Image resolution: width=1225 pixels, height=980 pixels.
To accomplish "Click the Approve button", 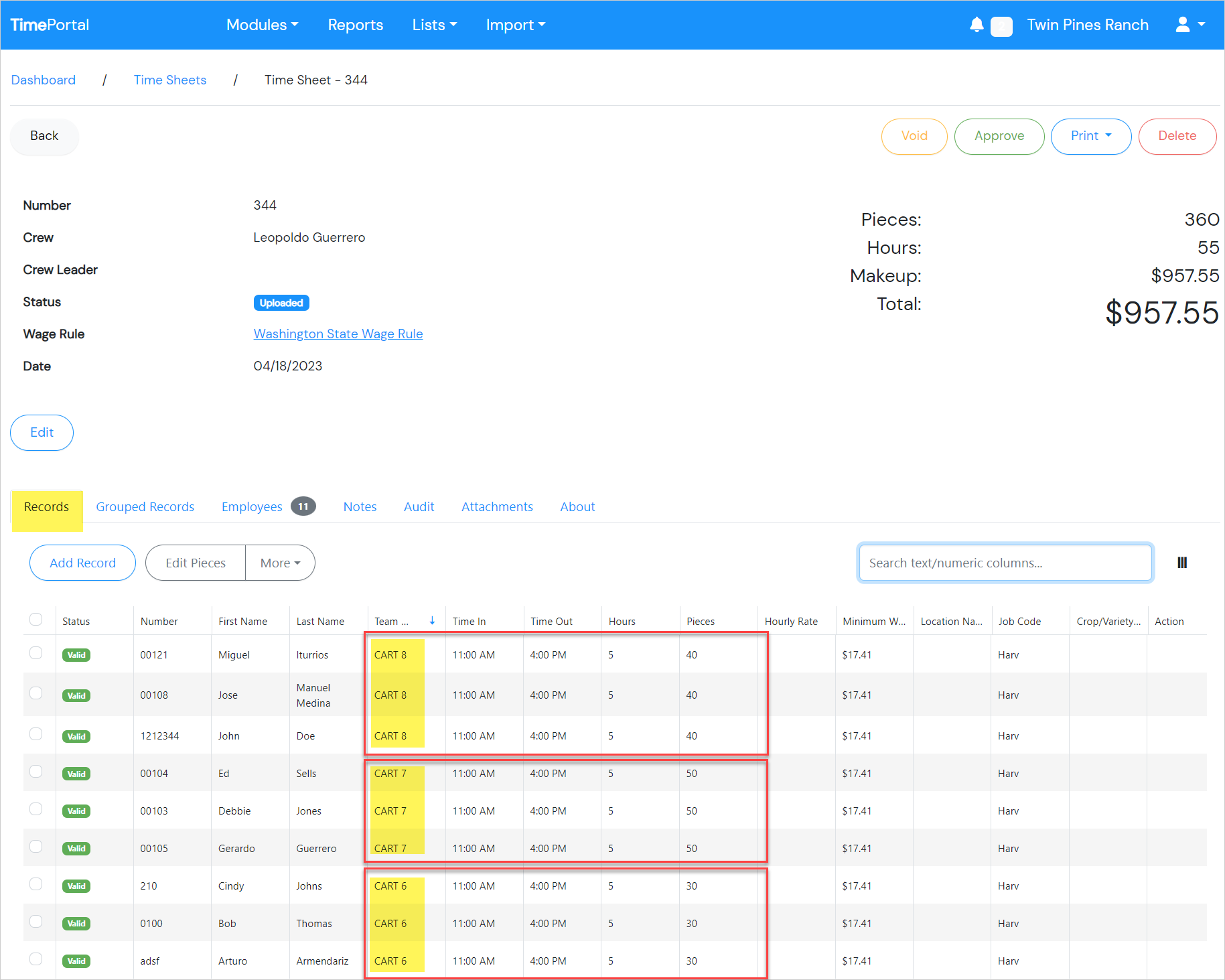I will [999, 136].
